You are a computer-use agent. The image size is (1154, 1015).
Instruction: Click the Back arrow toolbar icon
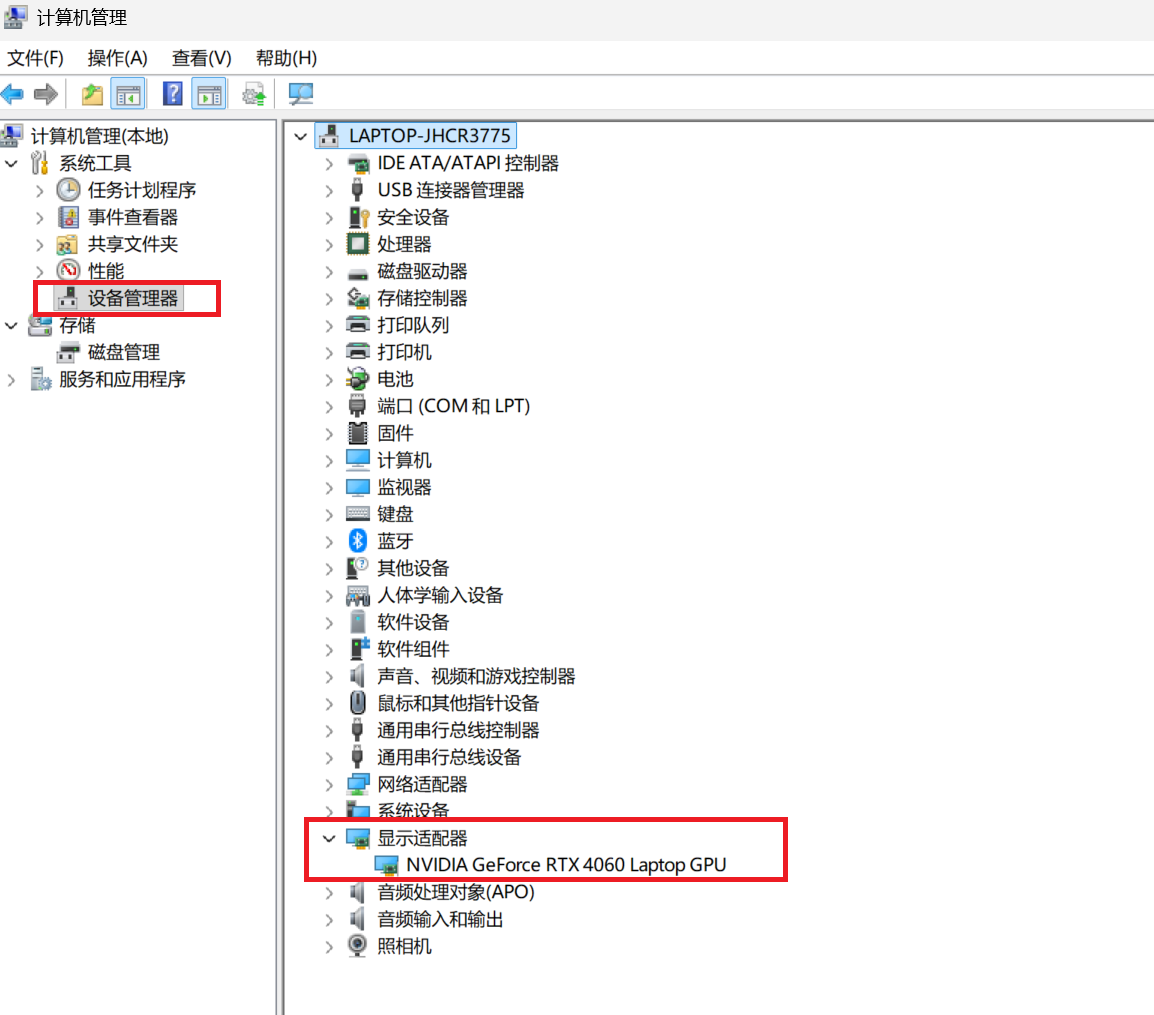tap(13, 94)
